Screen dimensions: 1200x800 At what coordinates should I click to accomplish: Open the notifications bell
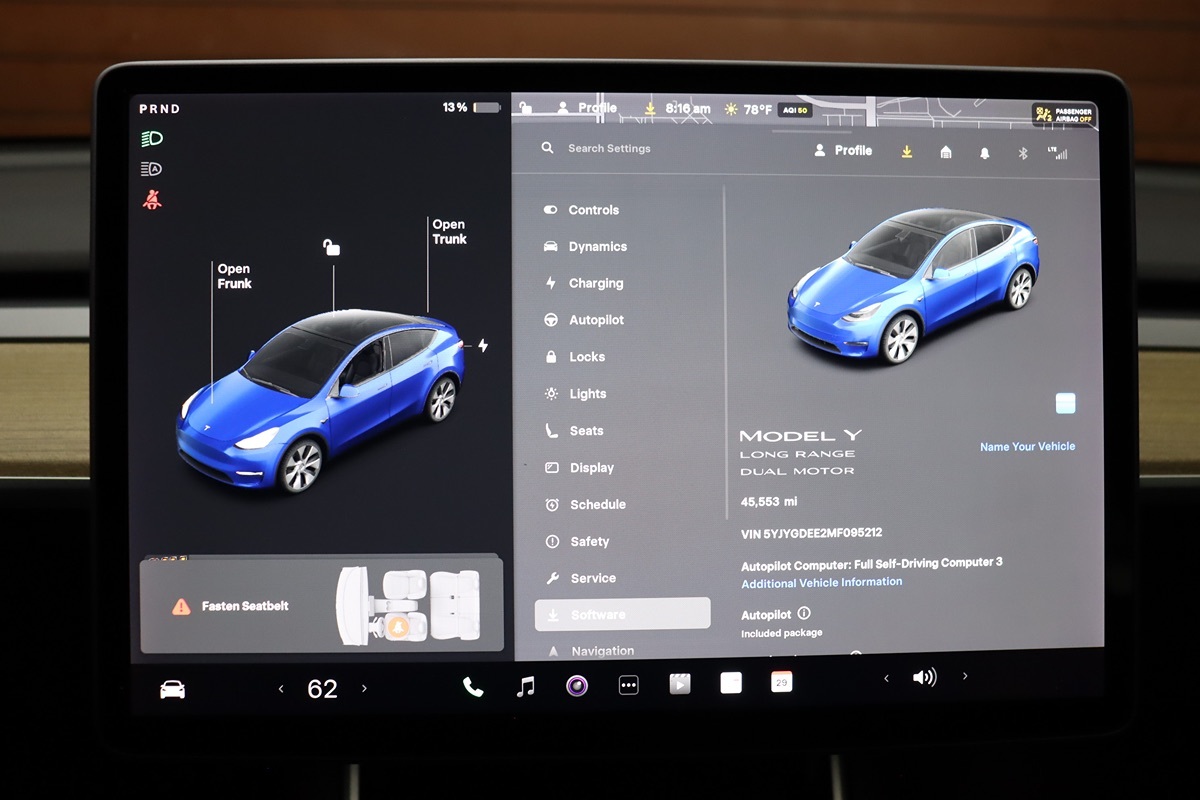coord(985,153)
